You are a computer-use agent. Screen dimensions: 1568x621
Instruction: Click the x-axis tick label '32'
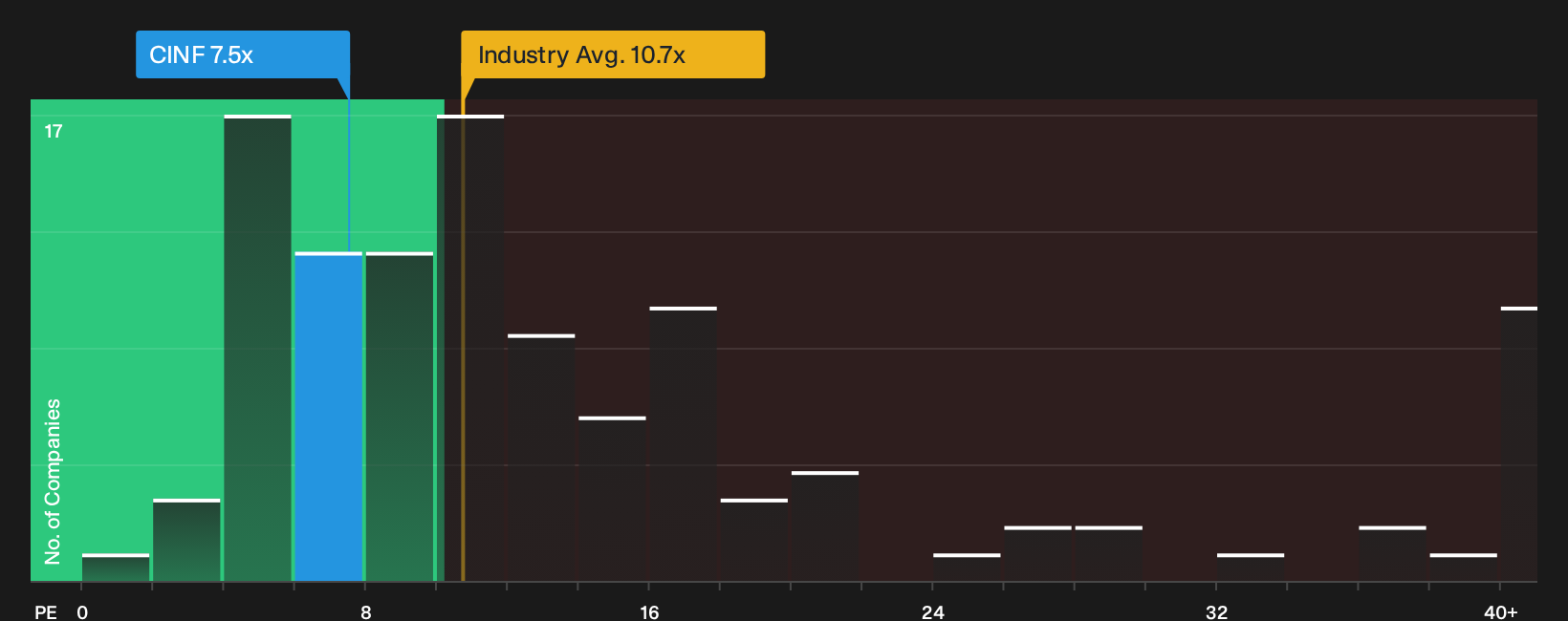(x=1216, y=612)
